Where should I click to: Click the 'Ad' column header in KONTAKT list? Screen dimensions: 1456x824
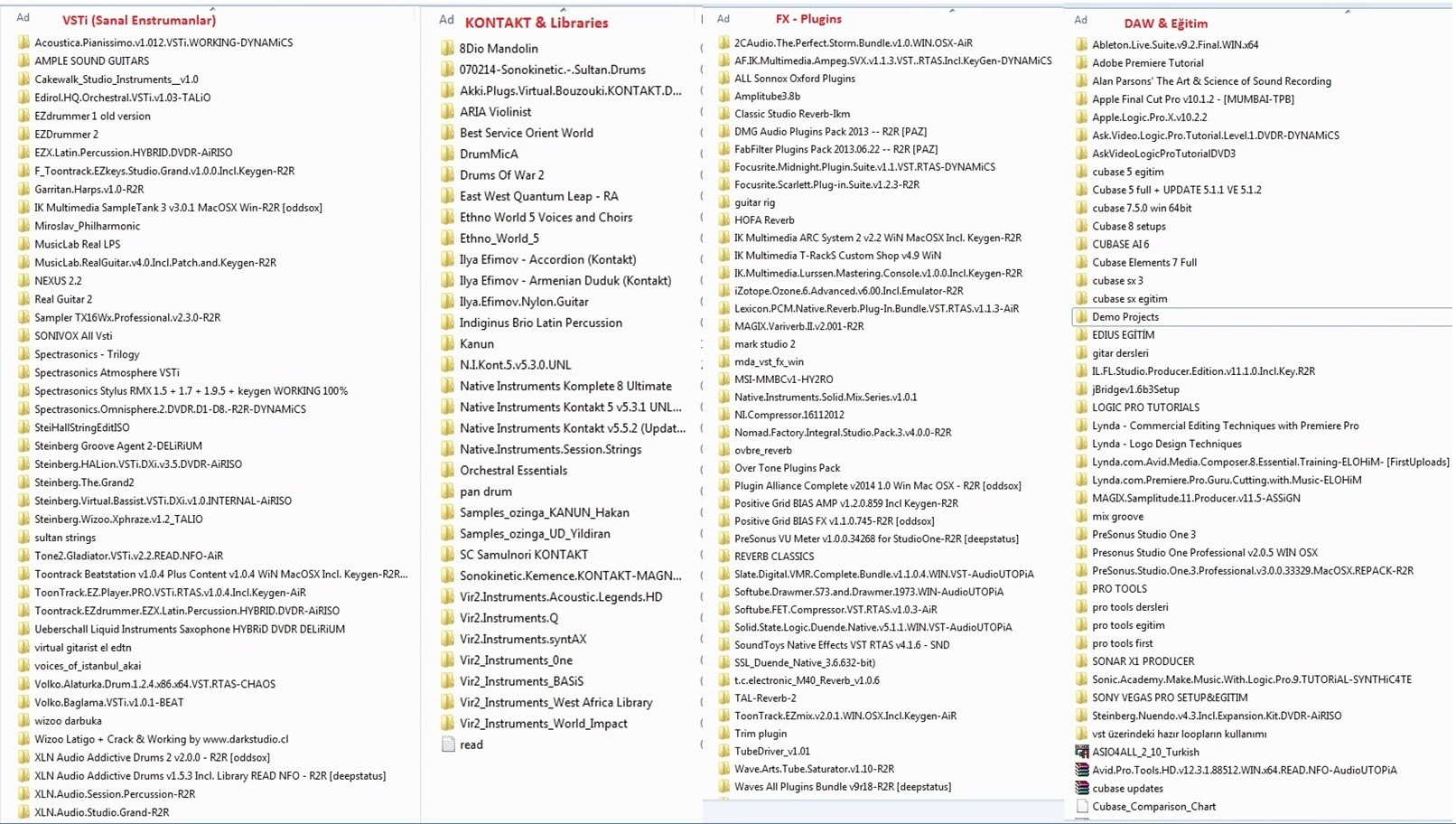pos(446,20)
